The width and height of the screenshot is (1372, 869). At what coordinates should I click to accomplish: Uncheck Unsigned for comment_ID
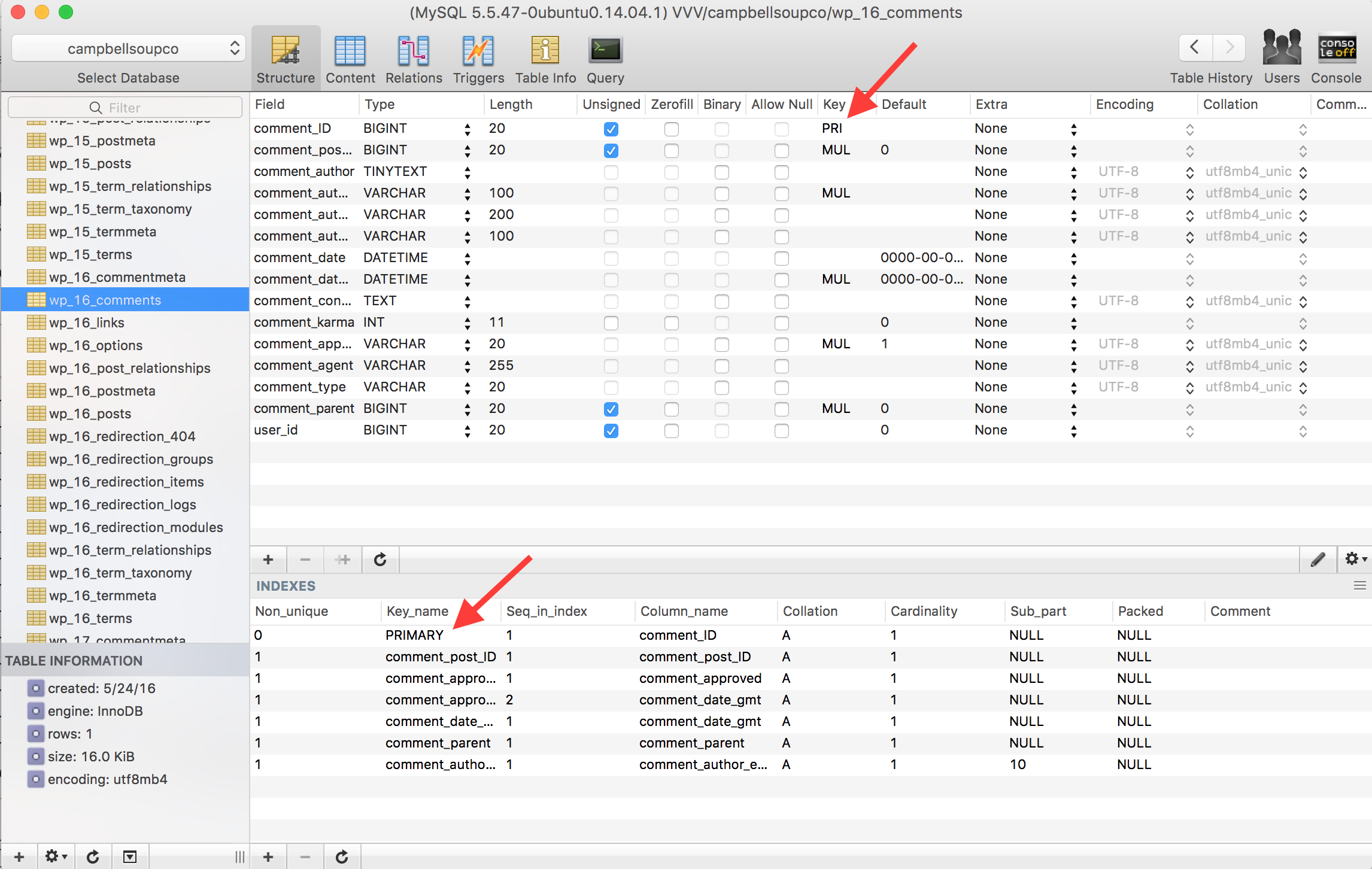tap(611, 129)
